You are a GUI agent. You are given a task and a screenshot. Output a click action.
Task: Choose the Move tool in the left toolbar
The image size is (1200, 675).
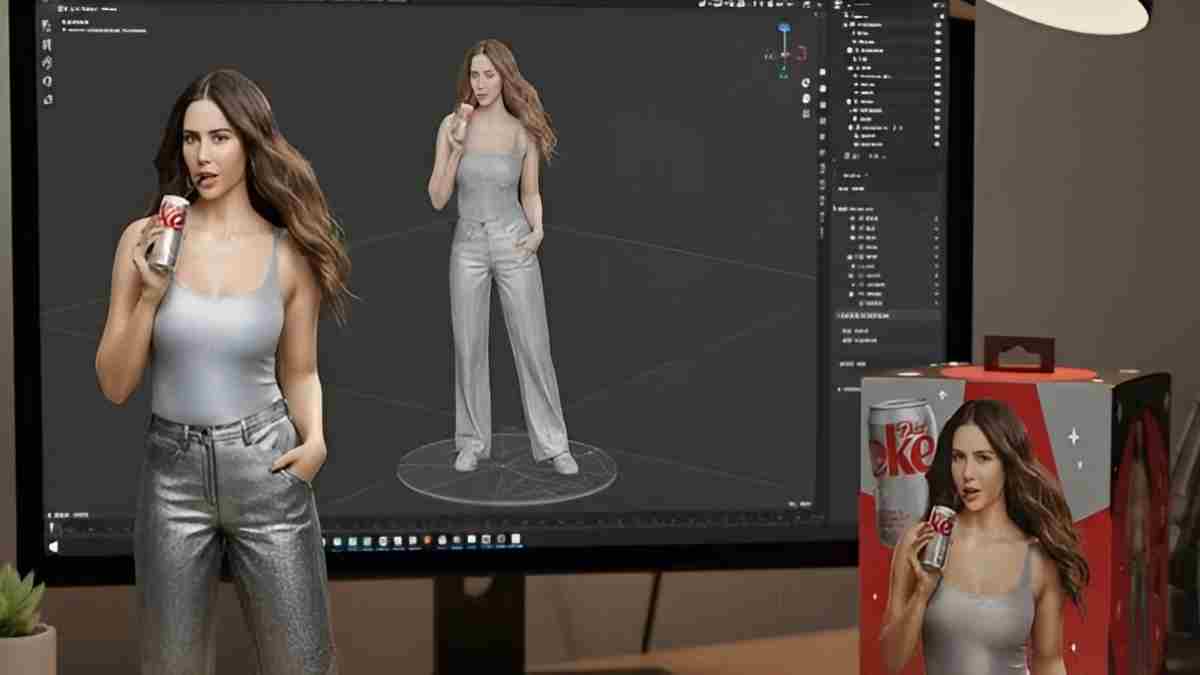47,62
